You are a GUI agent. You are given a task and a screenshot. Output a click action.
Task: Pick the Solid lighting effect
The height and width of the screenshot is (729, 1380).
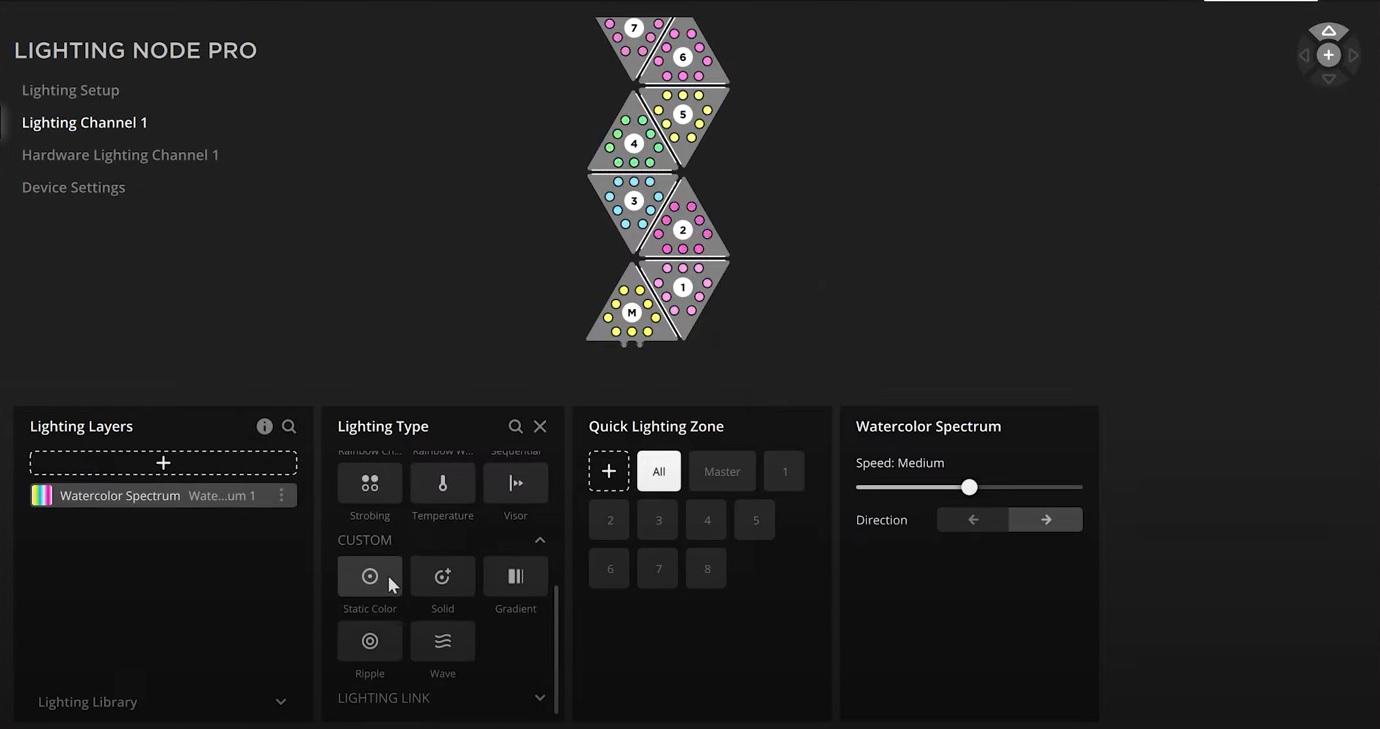click(442, 576)
